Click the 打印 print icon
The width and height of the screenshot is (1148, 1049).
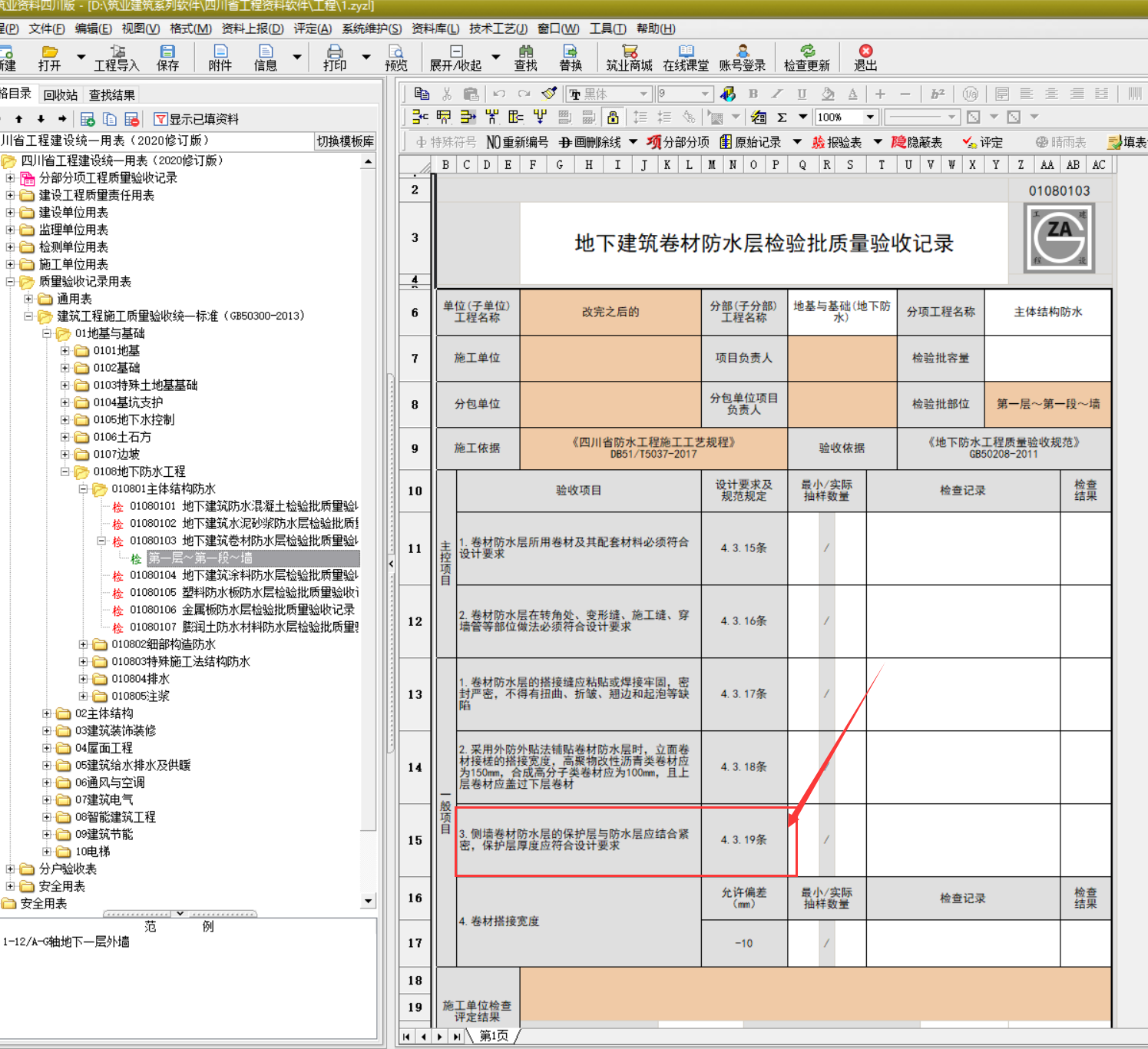335,51
